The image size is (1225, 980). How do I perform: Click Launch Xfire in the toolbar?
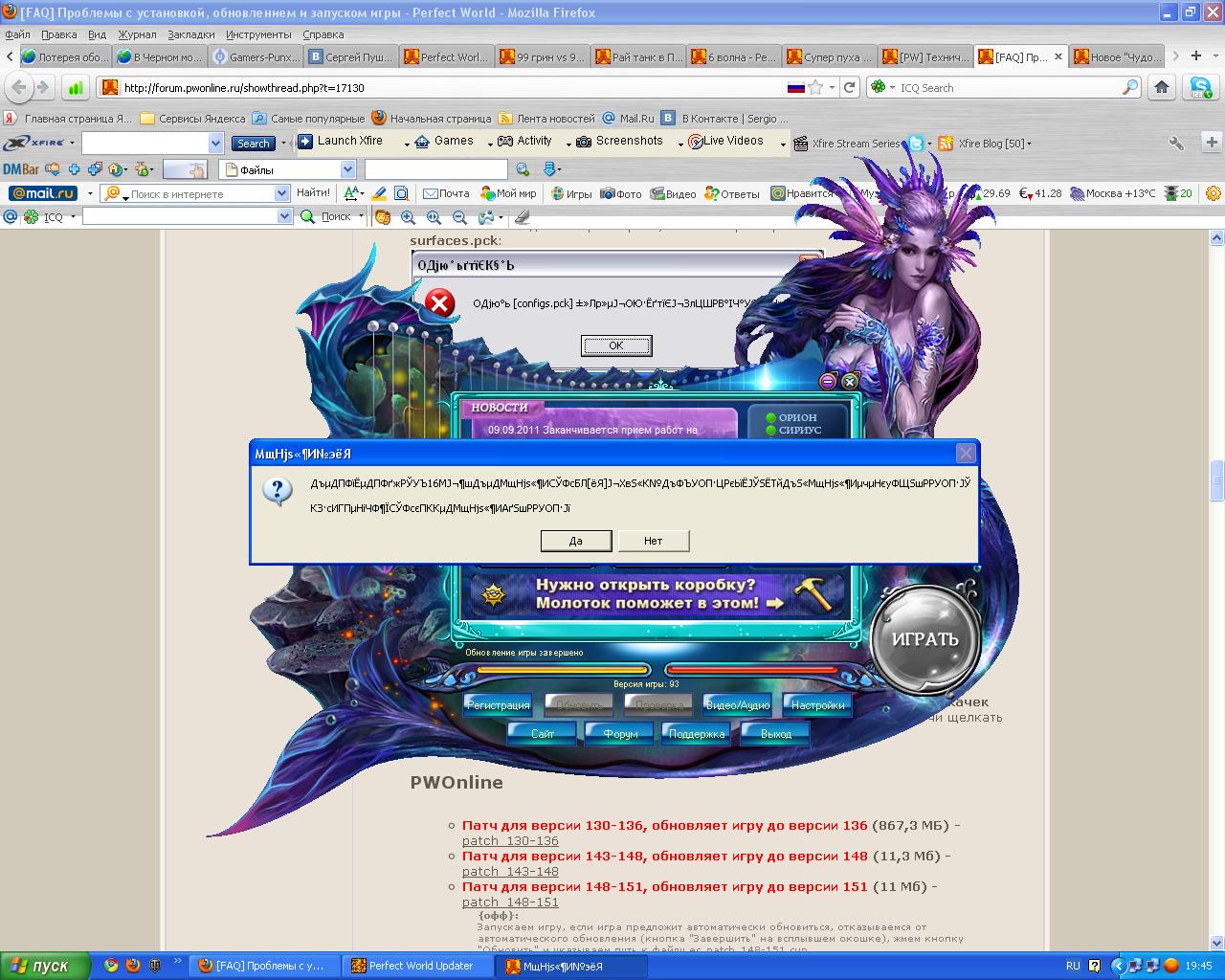(x=342, y=141)
